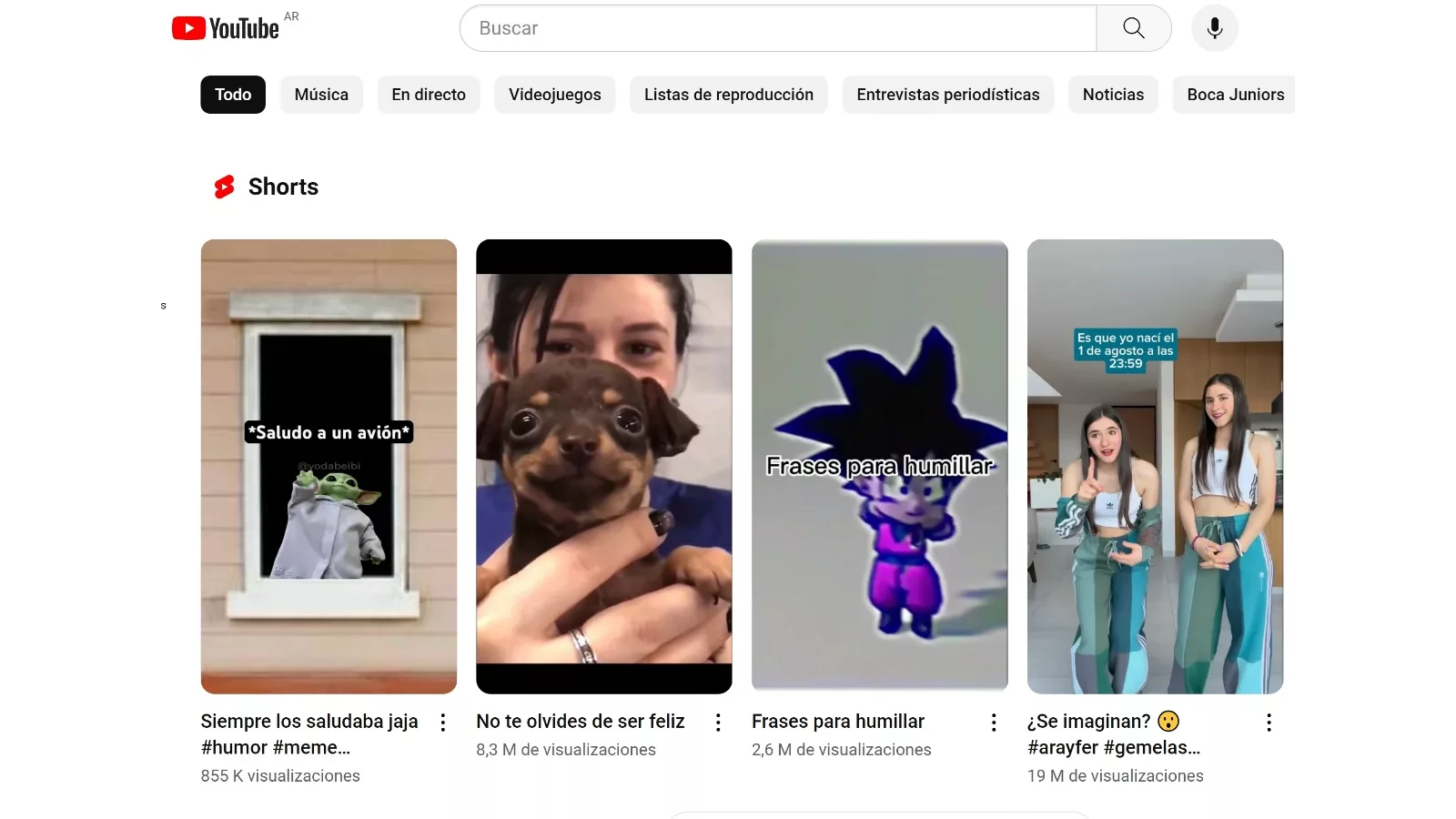The image size is (1456, 819).
Task: Play the Baby Yoda window short thumbnail
Action: 329,466
